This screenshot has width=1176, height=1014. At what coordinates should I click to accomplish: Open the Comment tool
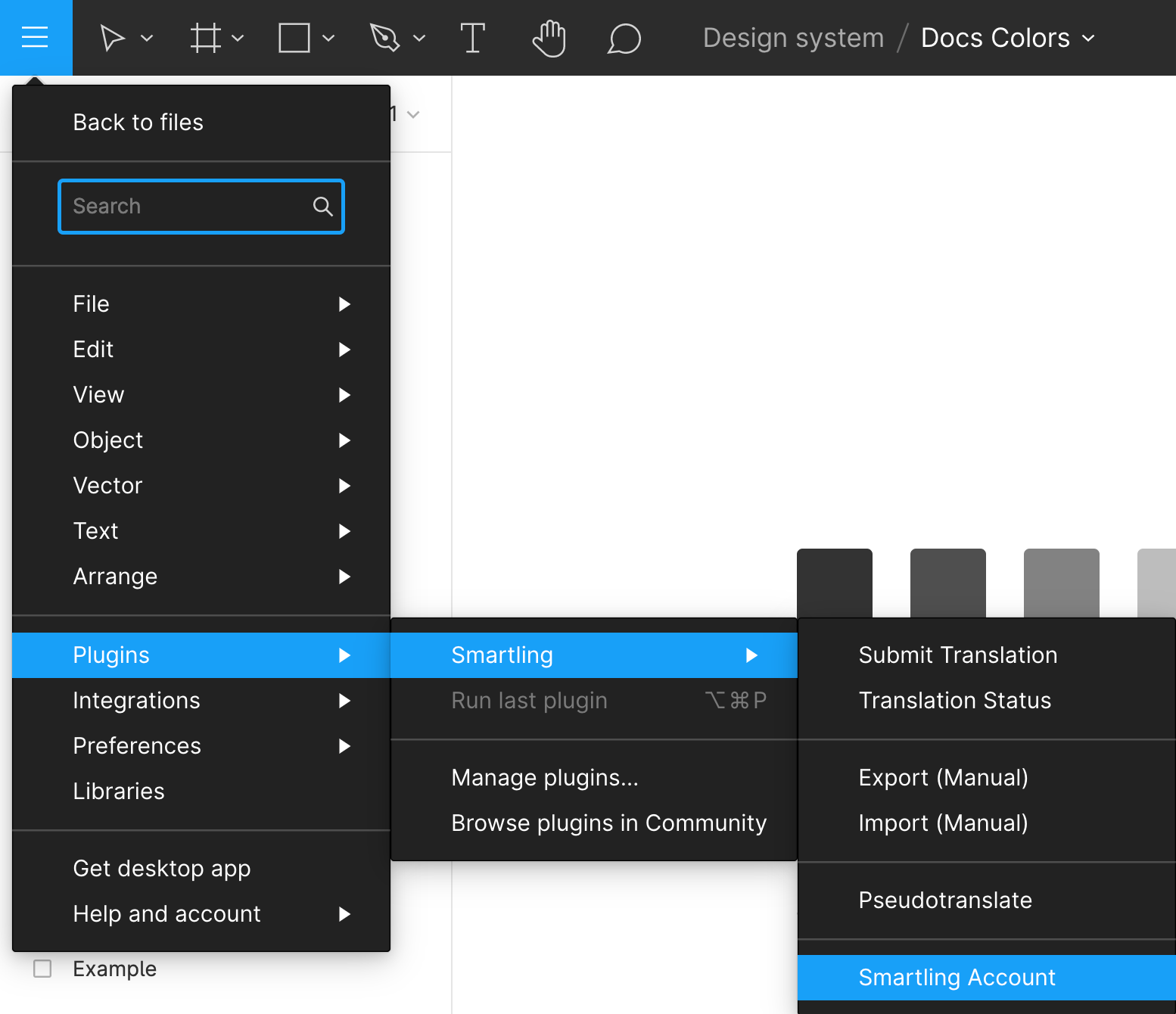624,37
